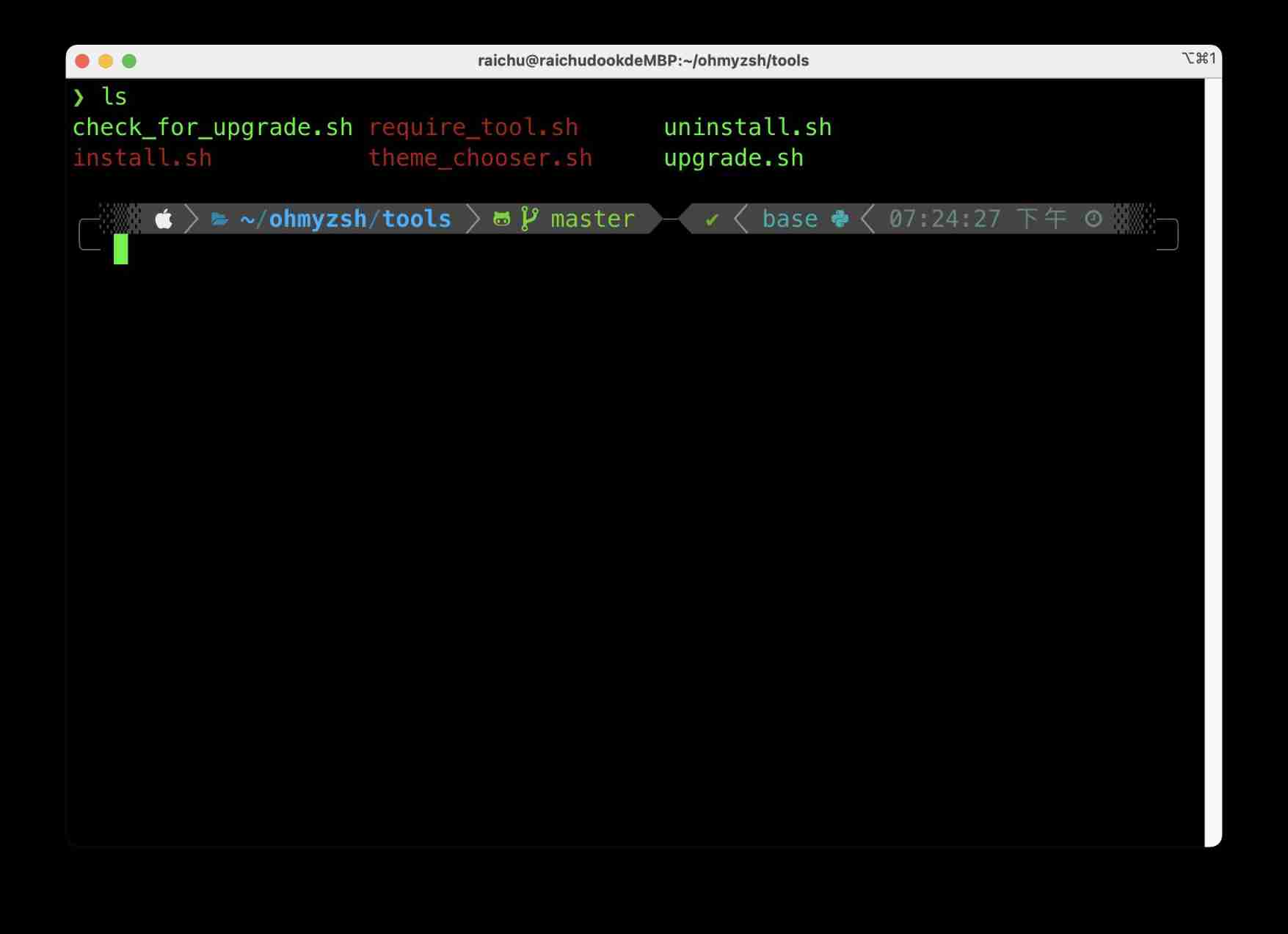The width and height of the screenshot is (1288, 934).
Task: Click the terminal vertical scrollbar
Action: point(1213,463)
